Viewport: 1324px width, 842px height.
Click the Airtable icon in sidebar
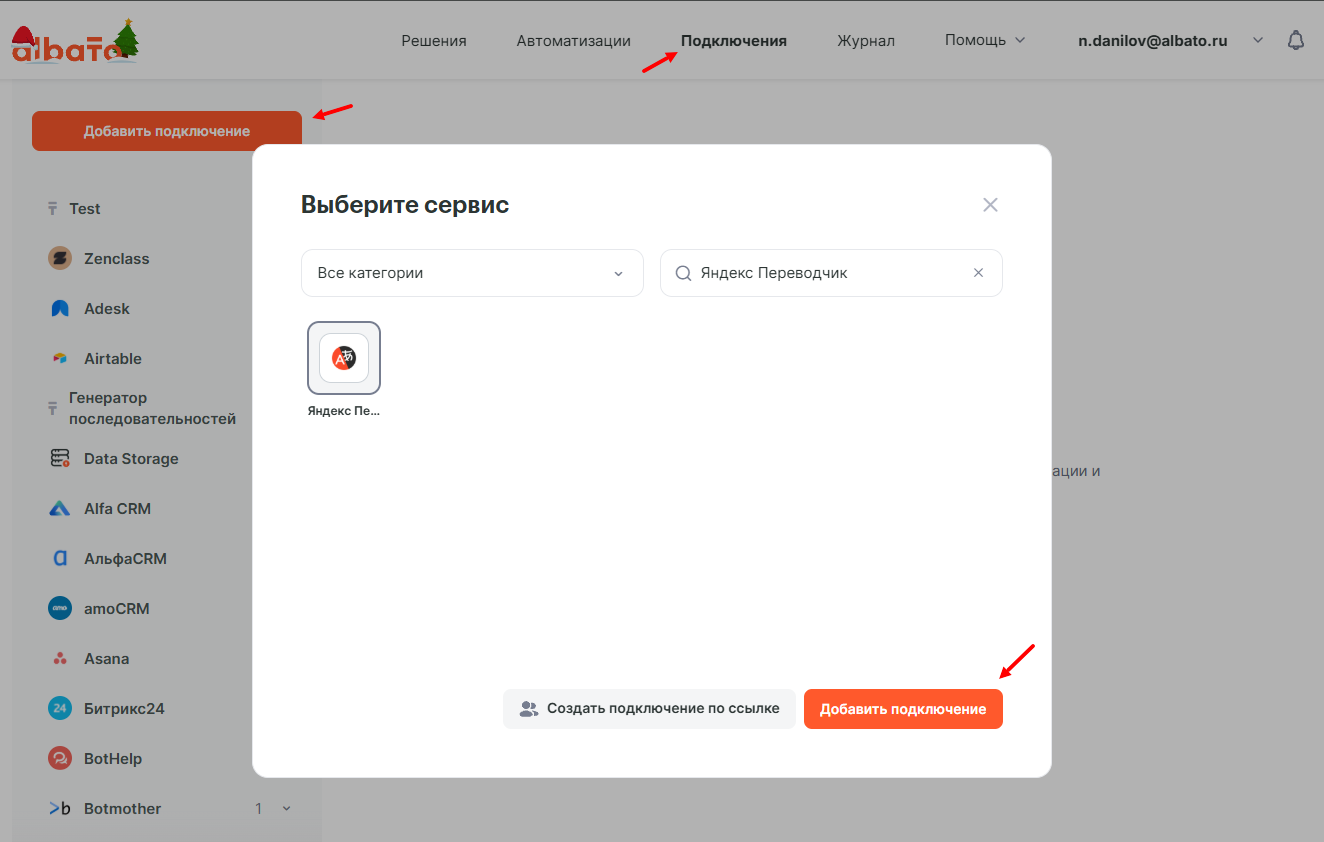pos(60,359)
